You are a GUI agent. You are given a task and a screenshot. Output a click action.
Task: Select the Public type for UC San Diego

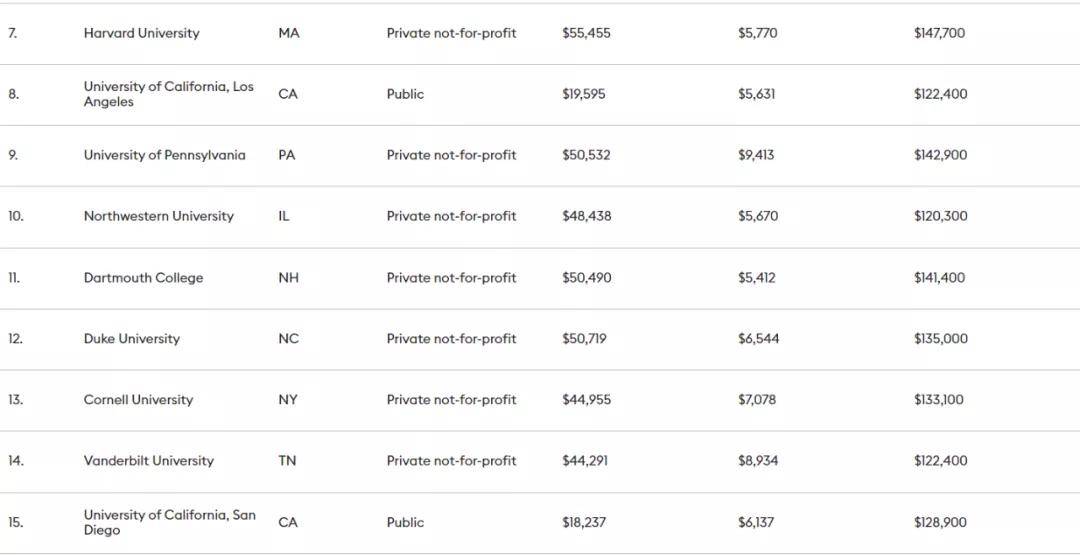coord(405,523)
